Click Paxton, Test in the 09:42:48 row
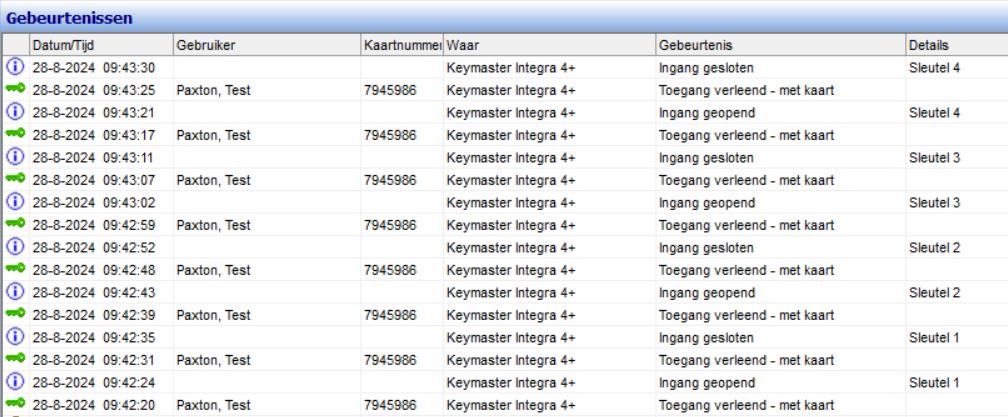Screen dimensions: 1008x417 [213, 270]
